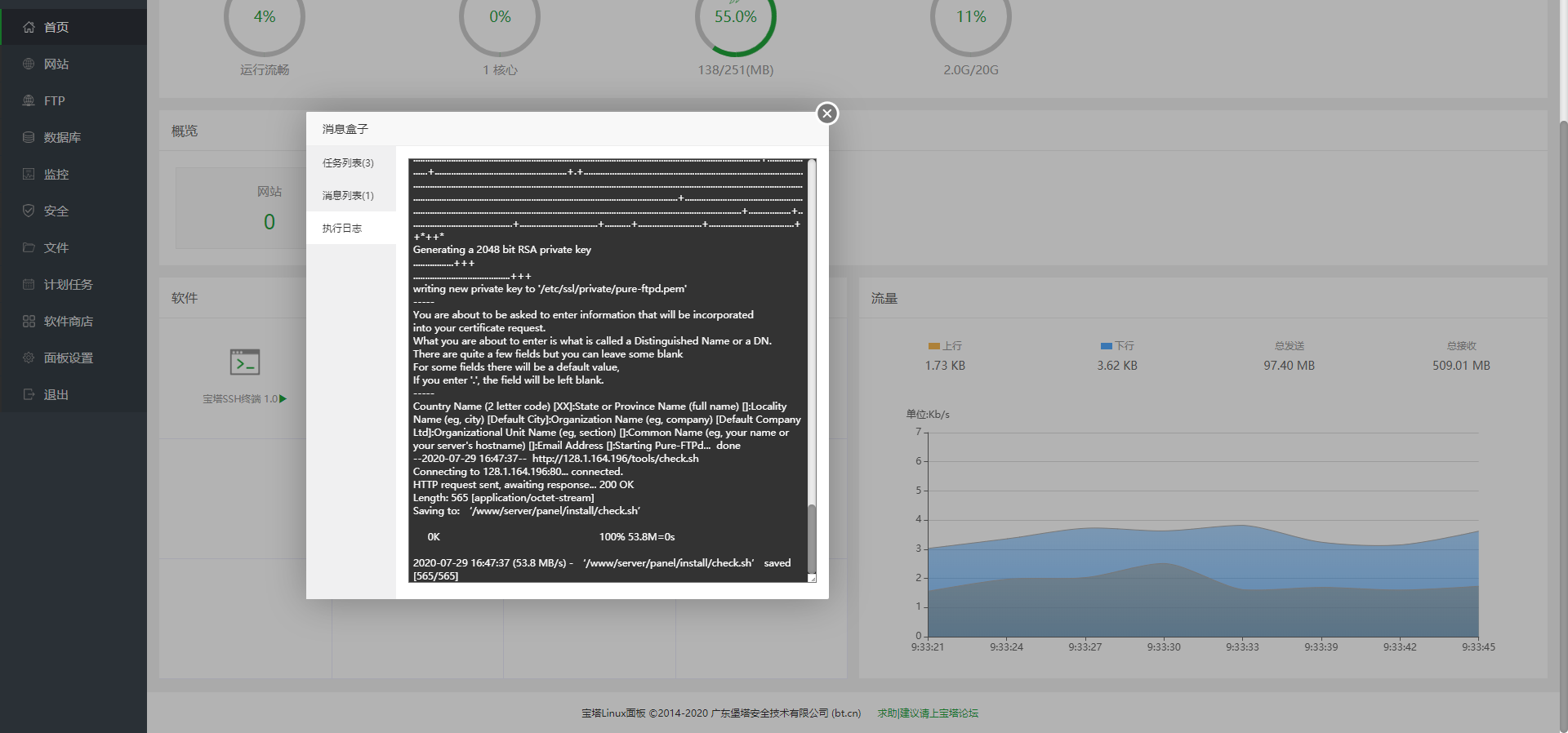Click the 概览 panel heading
This screenshot has height=733, width=1568.
pyautogui.click(x=185, y=131)
